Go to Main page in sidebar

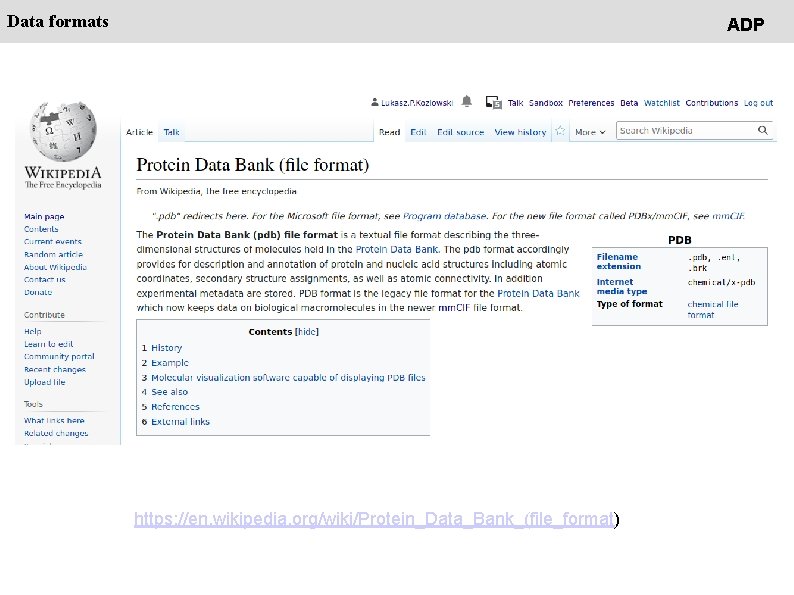(44, 216)
